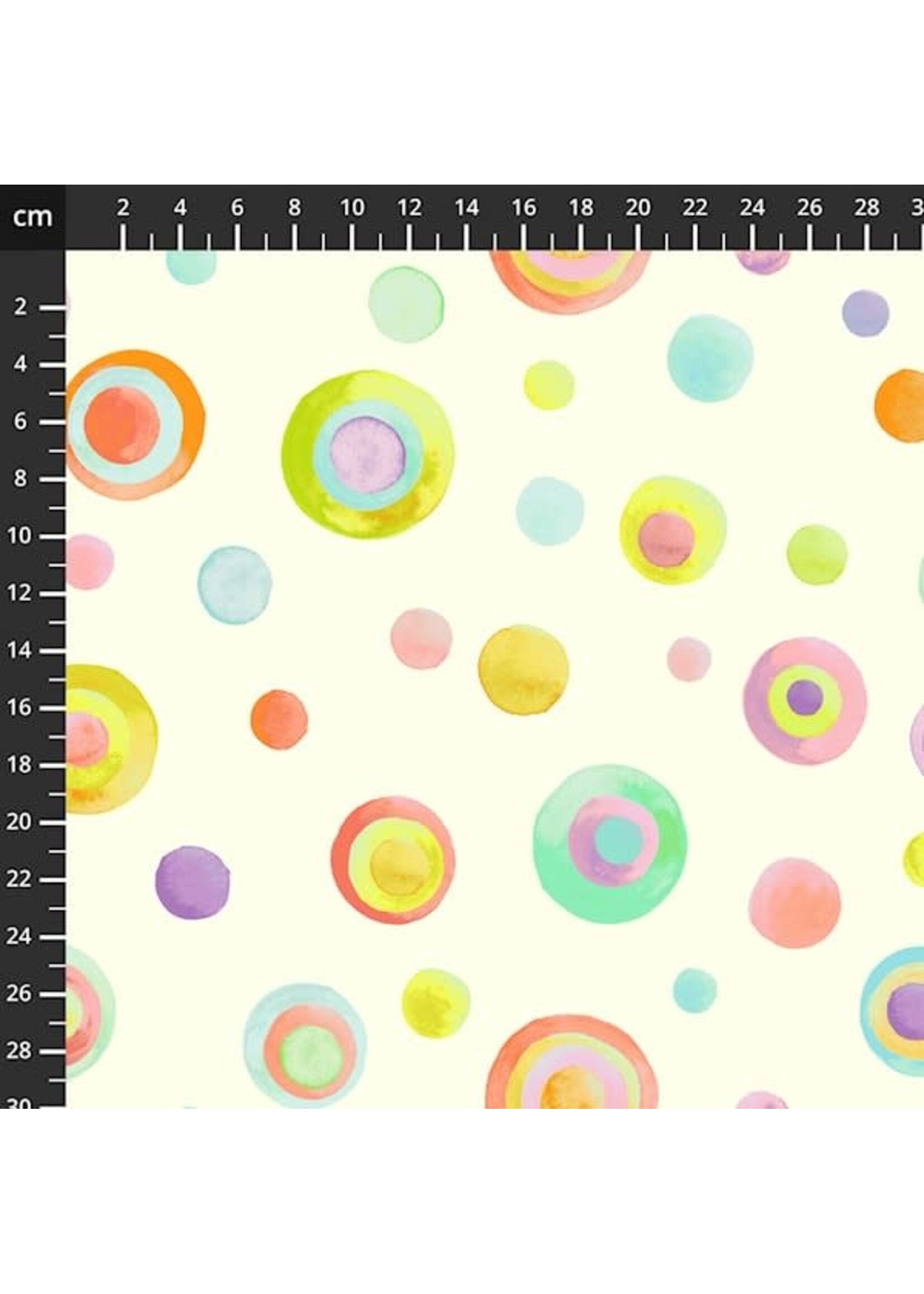Select the 14 mark on horizontal ruler
The height and width of the screenshot is (1294, 924).
pos(466,208)
